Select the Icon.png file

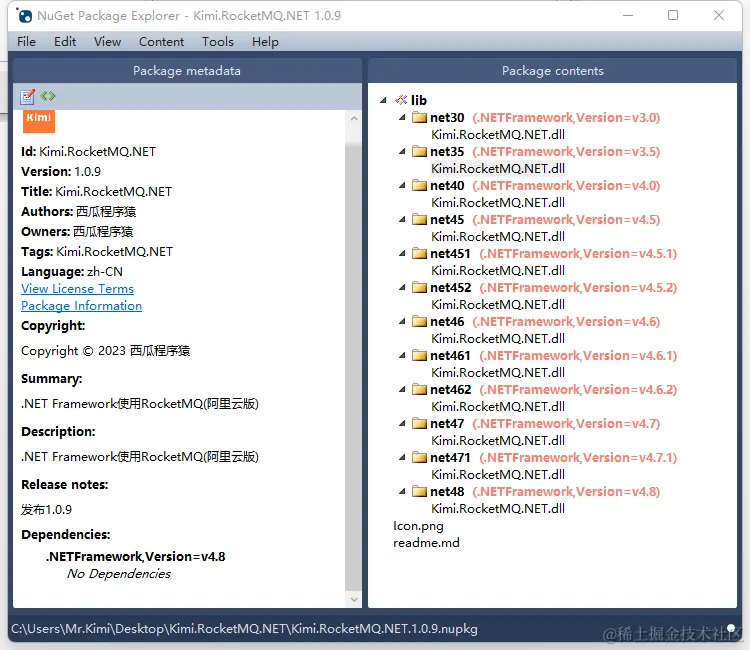tap(418, 526)
